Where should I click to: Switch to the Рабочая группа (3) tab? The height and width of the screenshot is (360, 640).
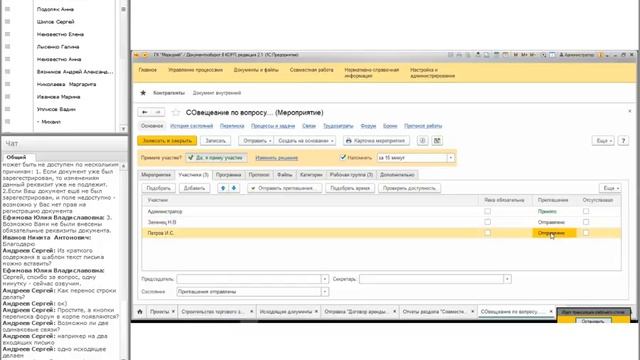(x=351, y=175)
